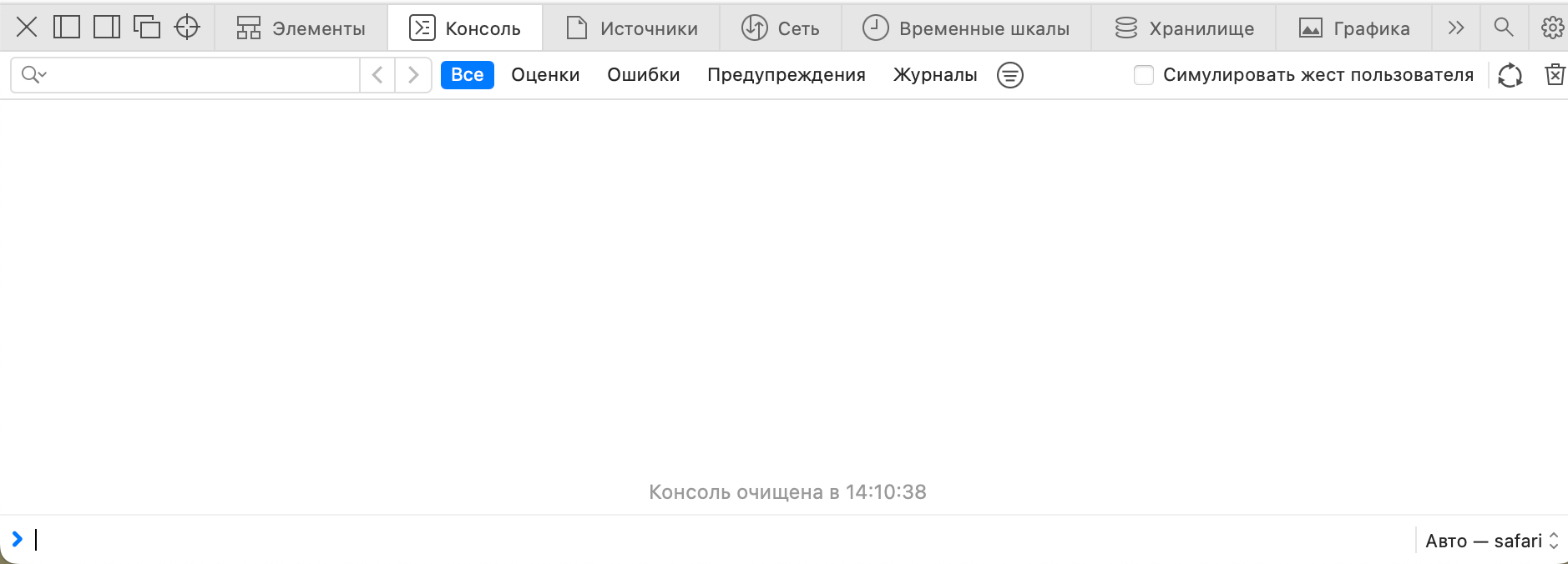This screenshot has height=564, width=1568.
Task: Clear console with trash icon
Action: coord(1554,75)
